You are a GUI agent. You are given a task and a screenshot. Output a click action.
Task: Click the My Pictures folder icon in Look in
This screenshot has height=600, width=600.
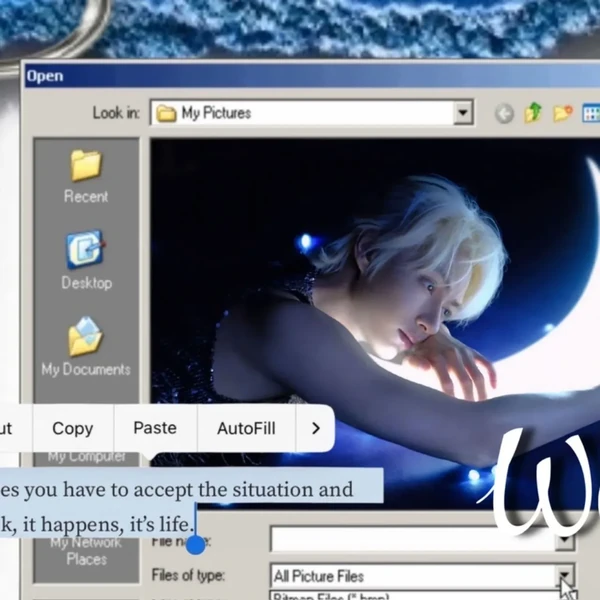click(167, 114)
